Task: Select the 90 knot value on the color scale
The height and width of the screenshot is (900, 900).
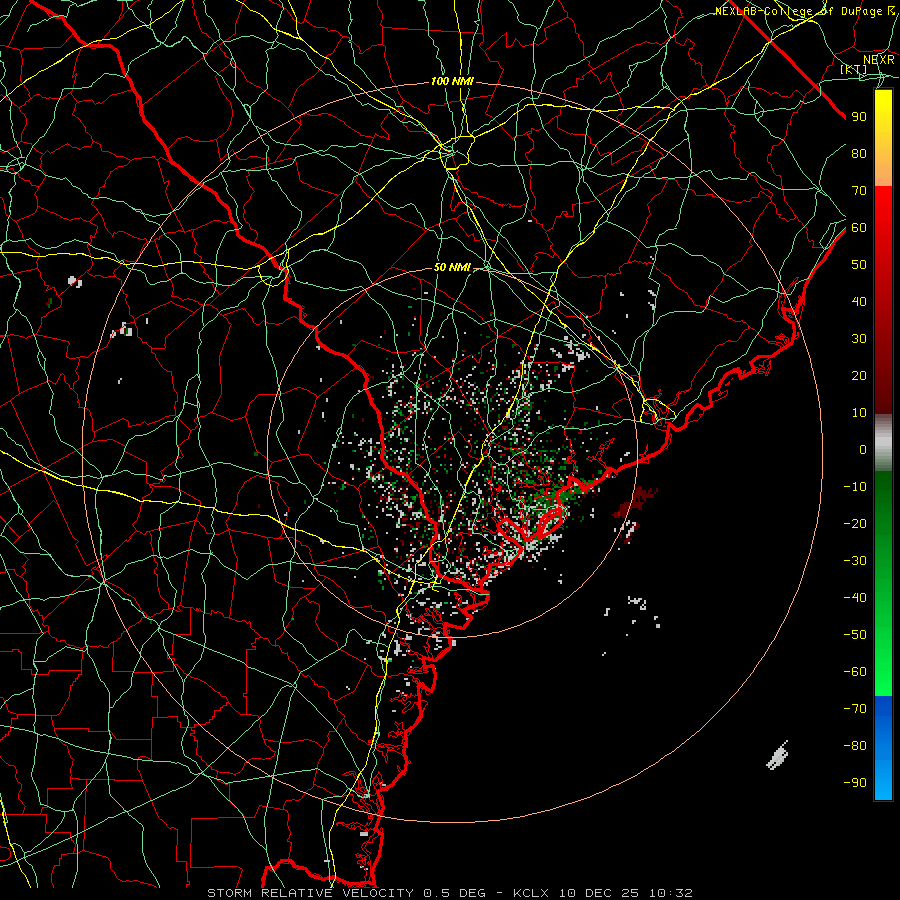Action: (x=859, y=117)
